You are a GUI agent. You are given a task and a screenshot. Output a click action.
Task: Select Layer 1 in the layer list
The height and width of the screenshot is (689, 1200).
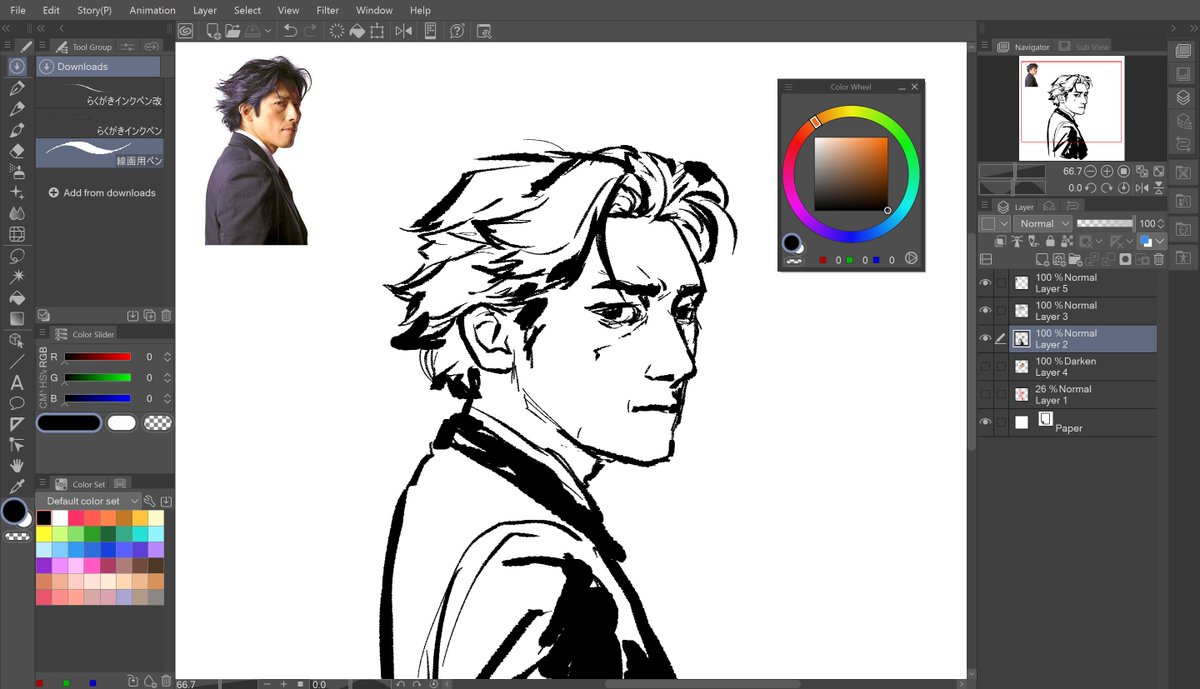tap(1084, 395)
